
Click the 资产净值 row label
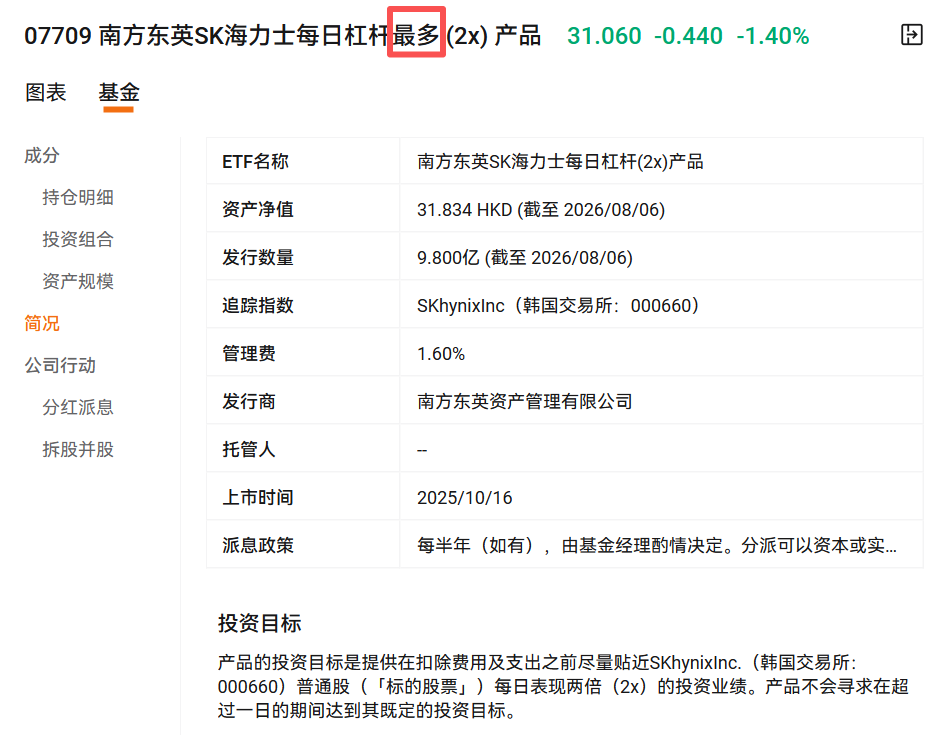coord(258,209)
